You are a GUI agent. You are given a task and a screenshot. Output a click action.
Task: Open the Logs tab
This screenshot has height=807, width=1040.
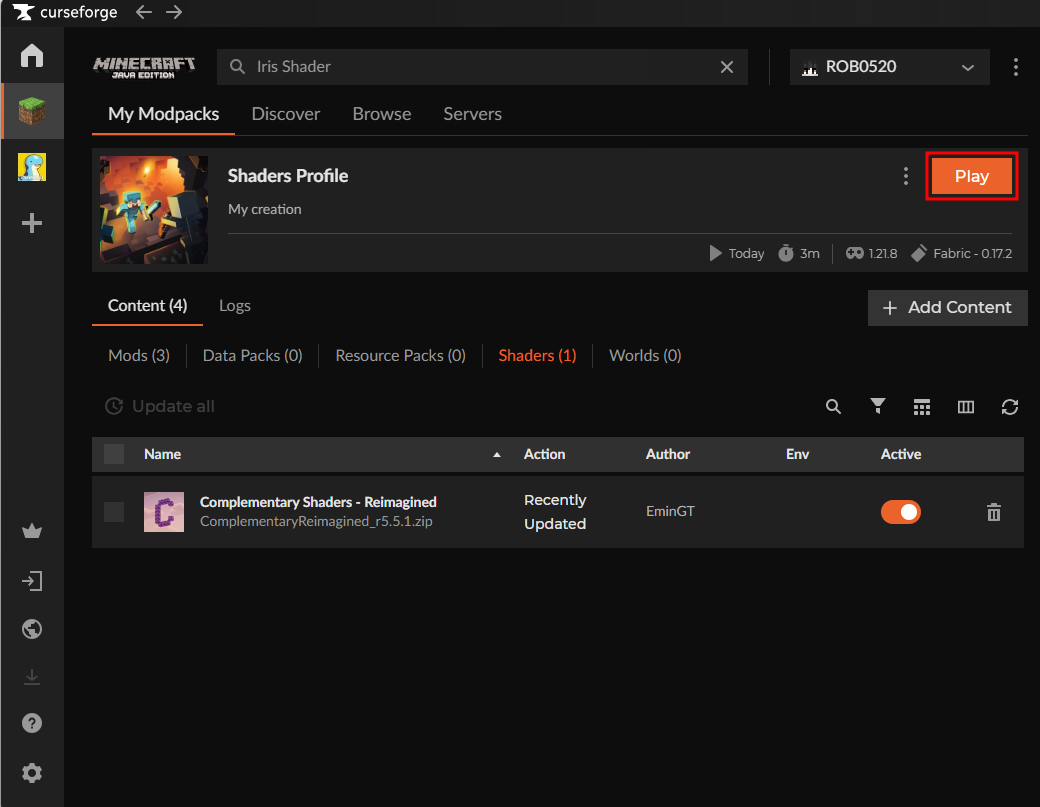[x=235, y=306]
